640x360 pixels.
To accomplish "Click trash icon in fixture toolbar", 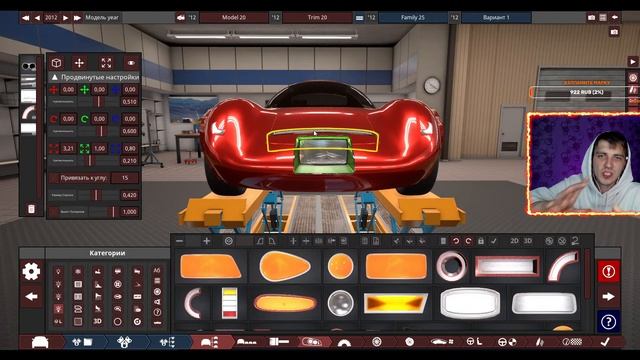I will pyautogui.click(x=443, y=241).
